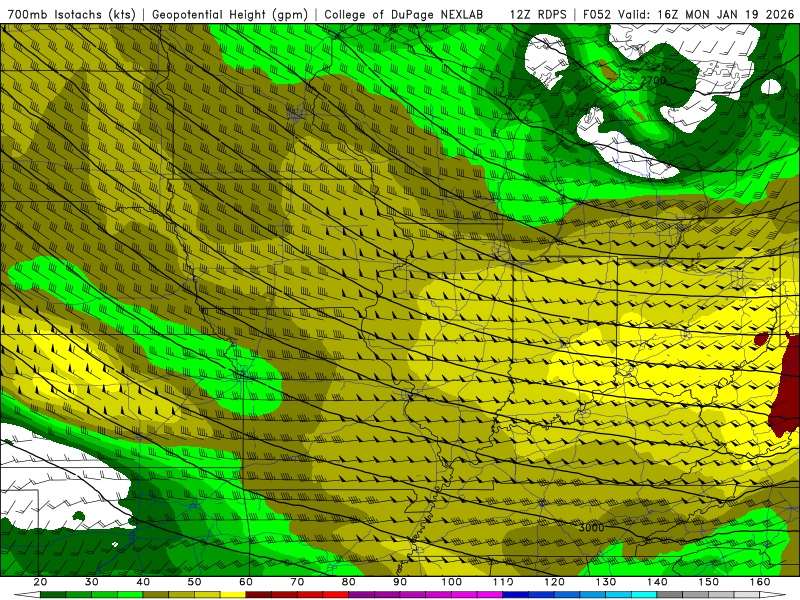Click the '2700' height contour label
This screenshot has width=800, height=600.
click(x=653, y=80)
